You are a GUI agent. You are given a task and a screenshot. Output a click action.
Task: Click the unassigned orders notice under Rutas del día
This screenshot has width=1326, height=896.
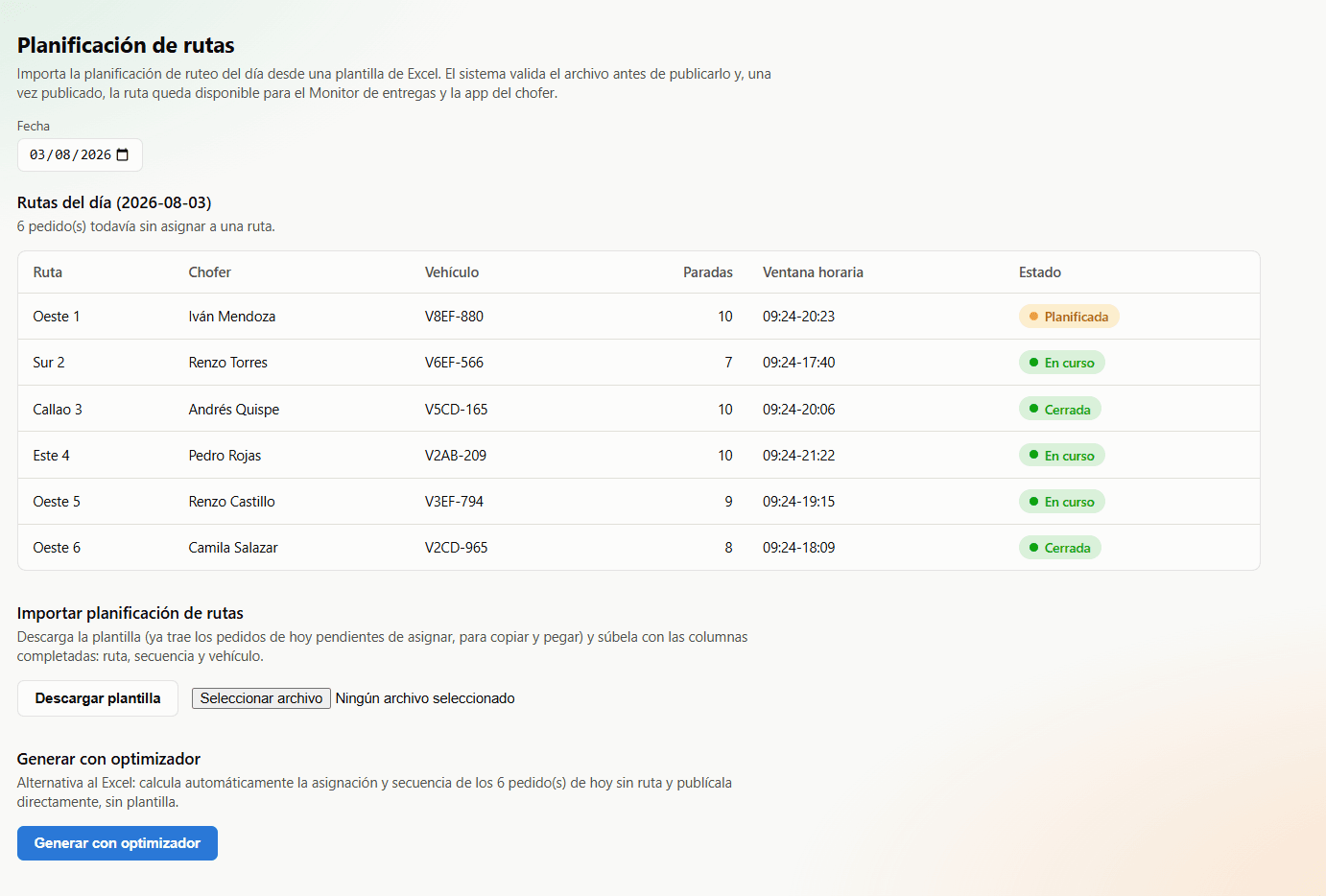pyautogui.click(x=146, y=226)
